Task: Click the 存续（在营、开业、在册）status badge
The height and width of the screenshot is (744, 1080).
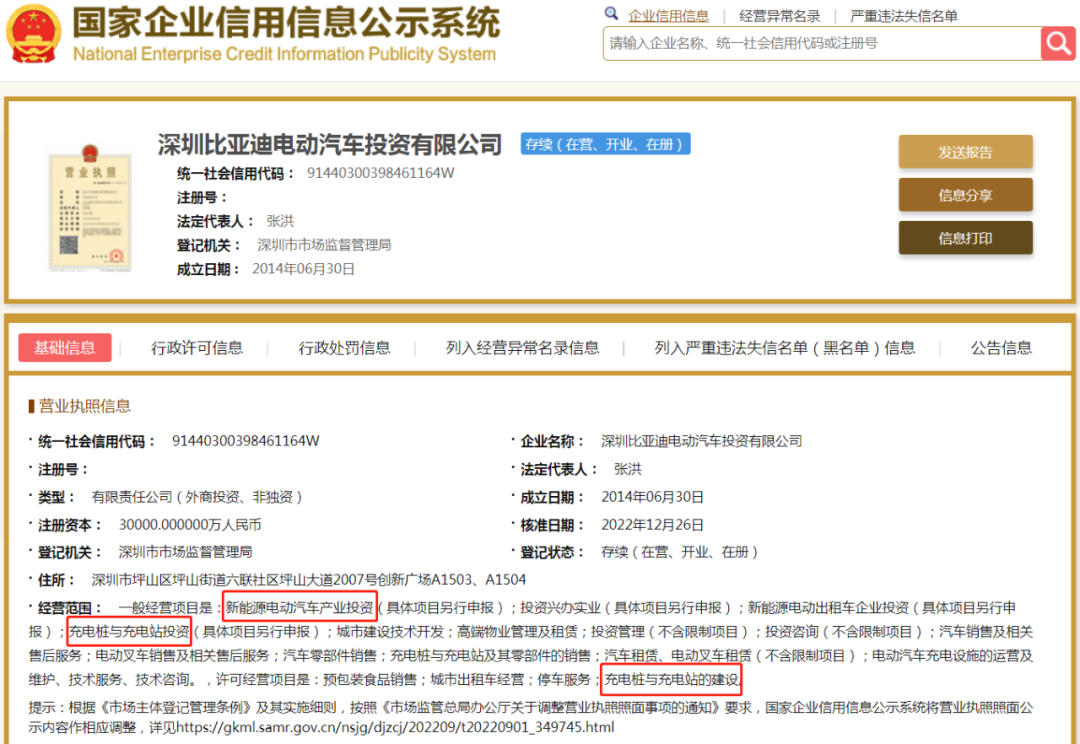Action: pyautogui.click(x=604, y=143)
